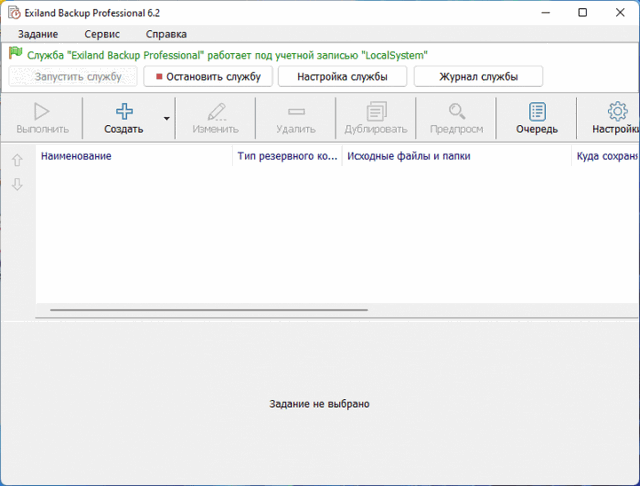Open the Справка menu
This screenshot has height=486, width=640.
click(166, 34)
